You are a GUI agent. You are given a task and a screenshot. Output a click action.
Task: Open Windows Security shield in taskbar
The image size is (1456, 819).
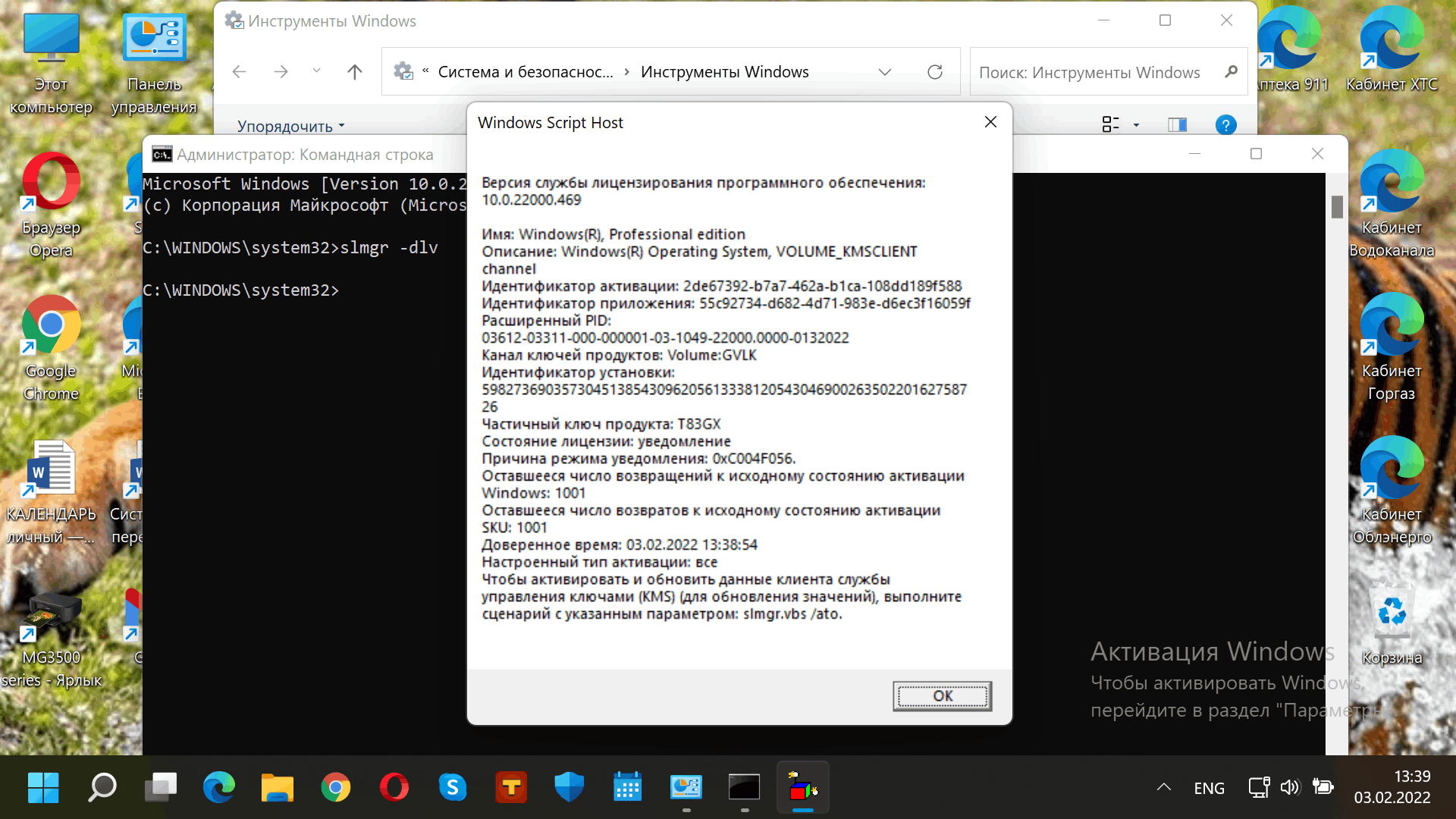(569, 788)
